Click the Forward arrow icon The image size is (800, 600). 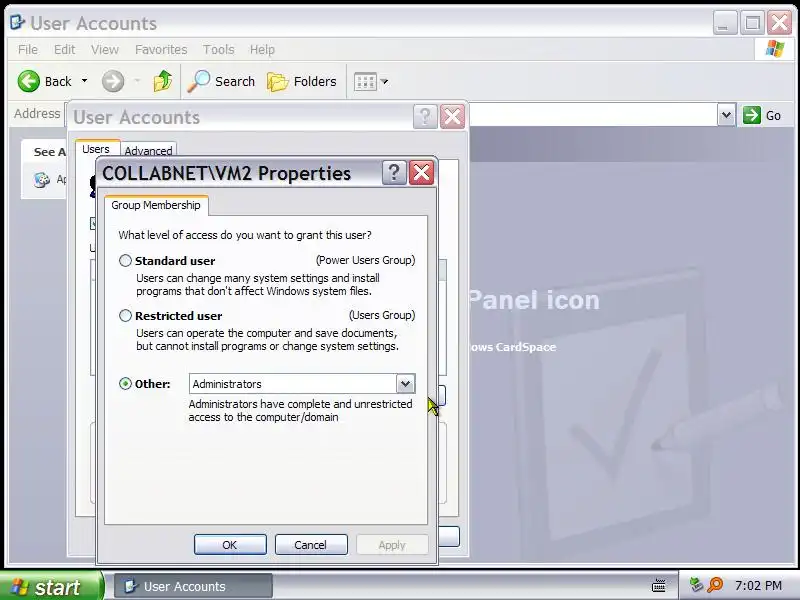113,81
